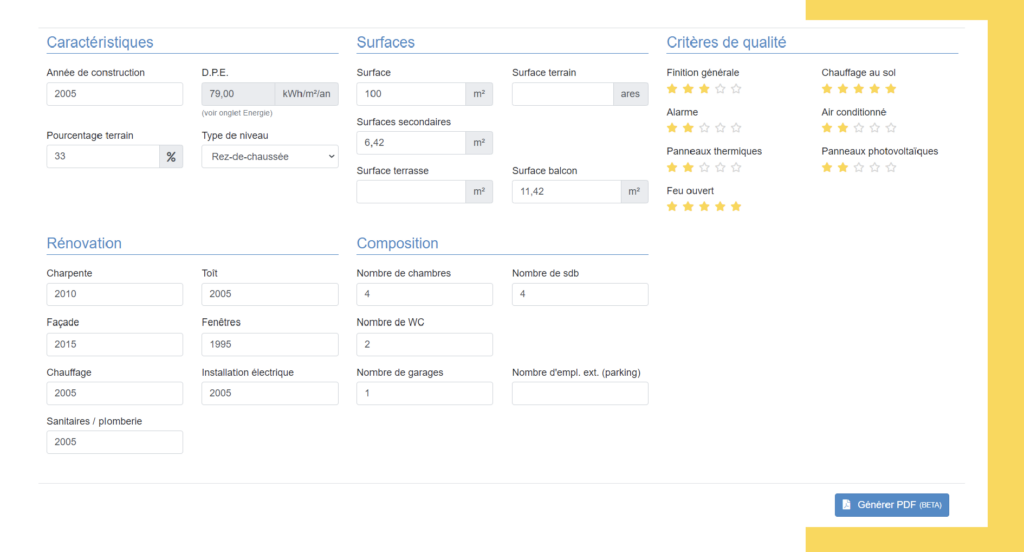
Task: Set Feu ouvert rating to first star
Action: pos(672,207)
